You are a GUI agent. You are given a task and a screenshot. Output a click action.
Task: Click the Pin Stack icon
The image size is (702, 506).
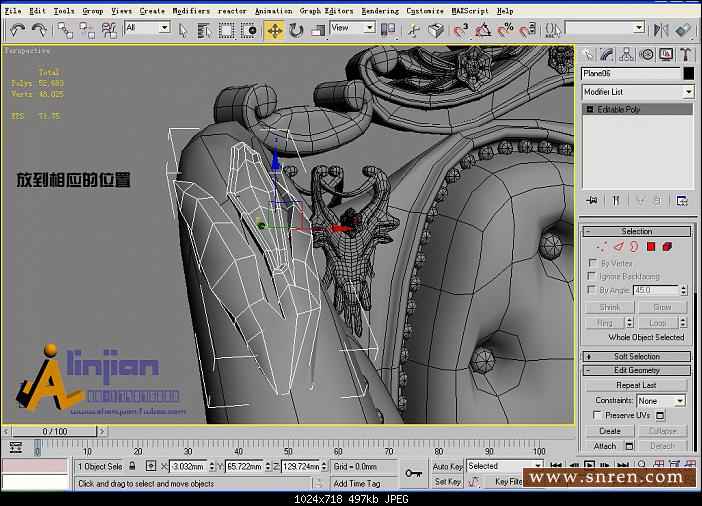point(592,200)
